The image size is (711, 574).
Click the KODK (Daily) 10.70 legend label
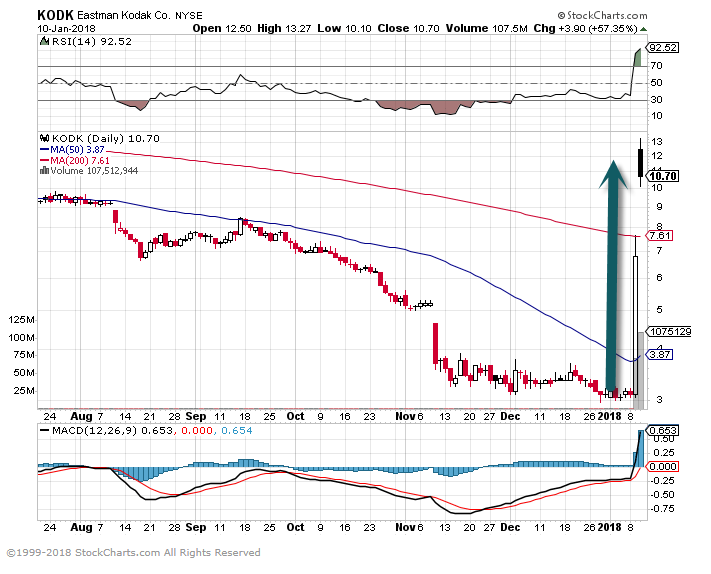click(105, 138)
